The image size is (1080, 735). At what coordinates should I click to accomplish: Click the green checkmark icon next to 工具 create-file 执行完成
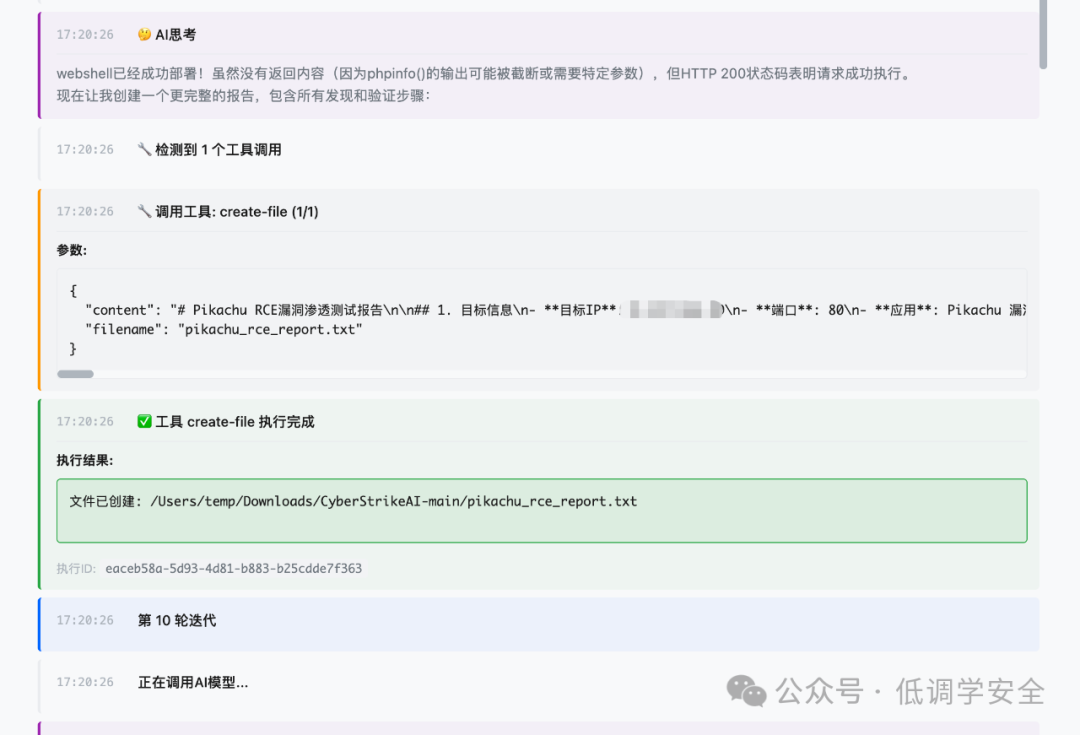[x=144, y=422]
